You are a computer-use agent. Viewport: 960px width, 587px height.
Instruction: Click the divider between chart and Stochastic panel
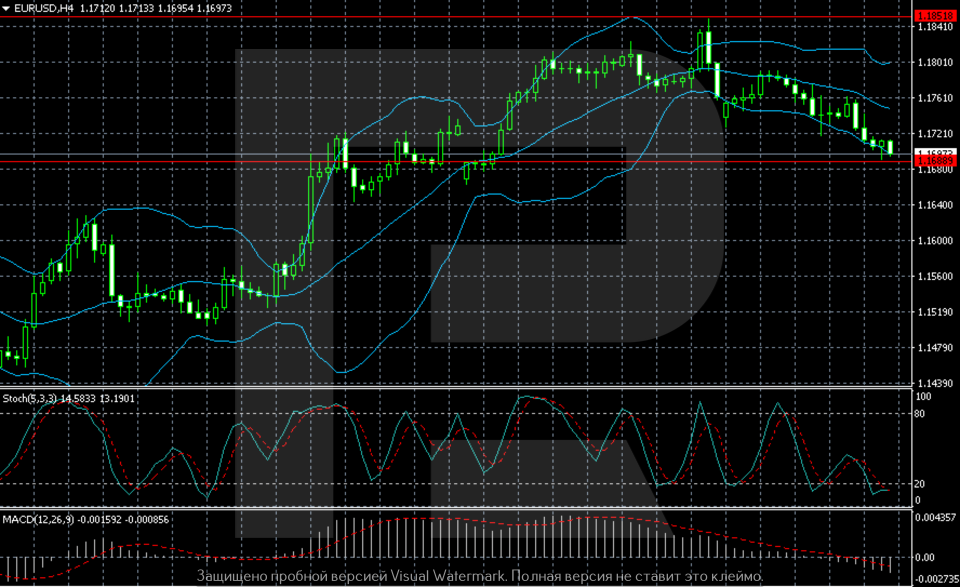tap(450, 388)
